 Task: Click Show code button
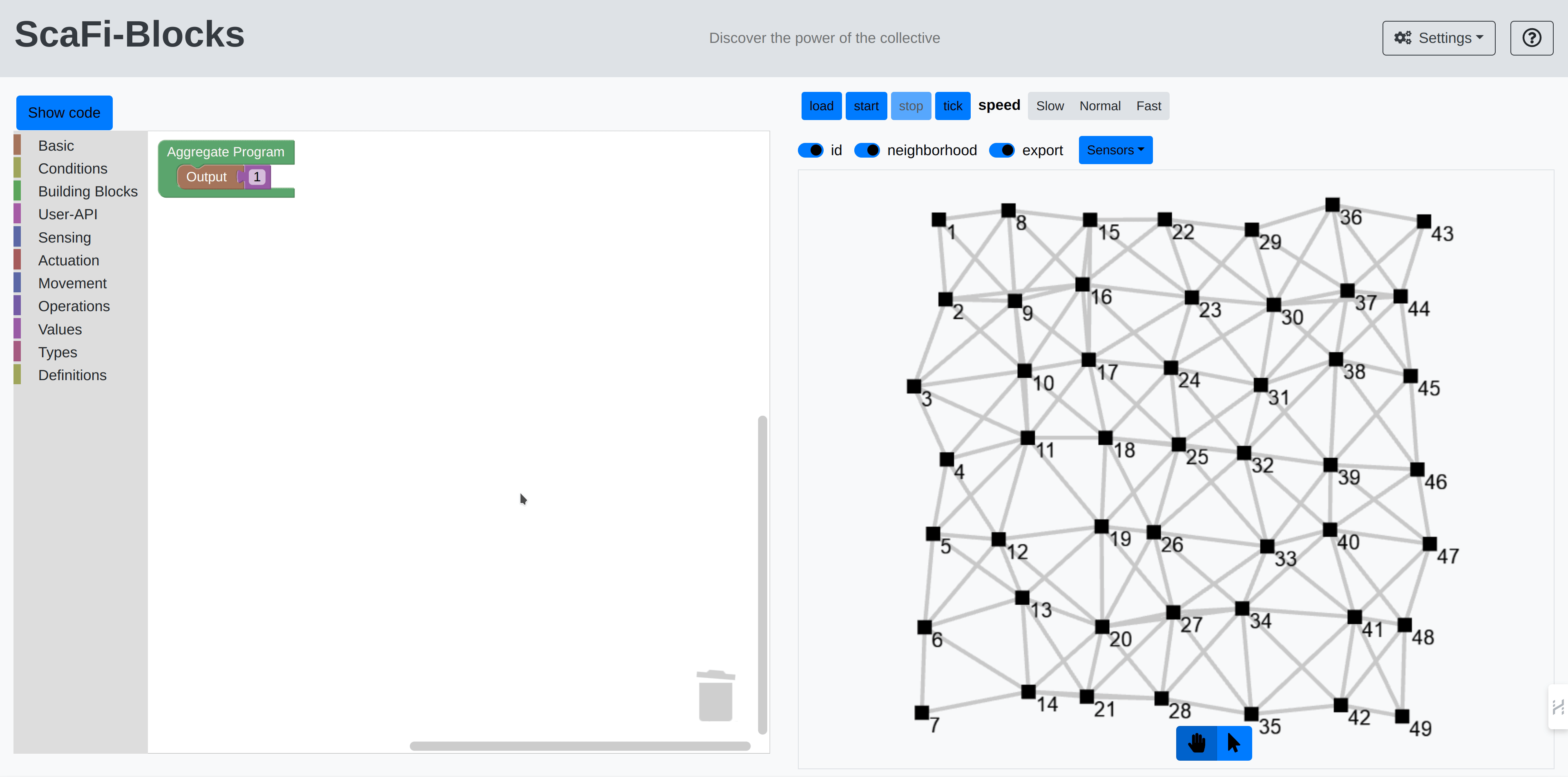click(x=65, y=112)
